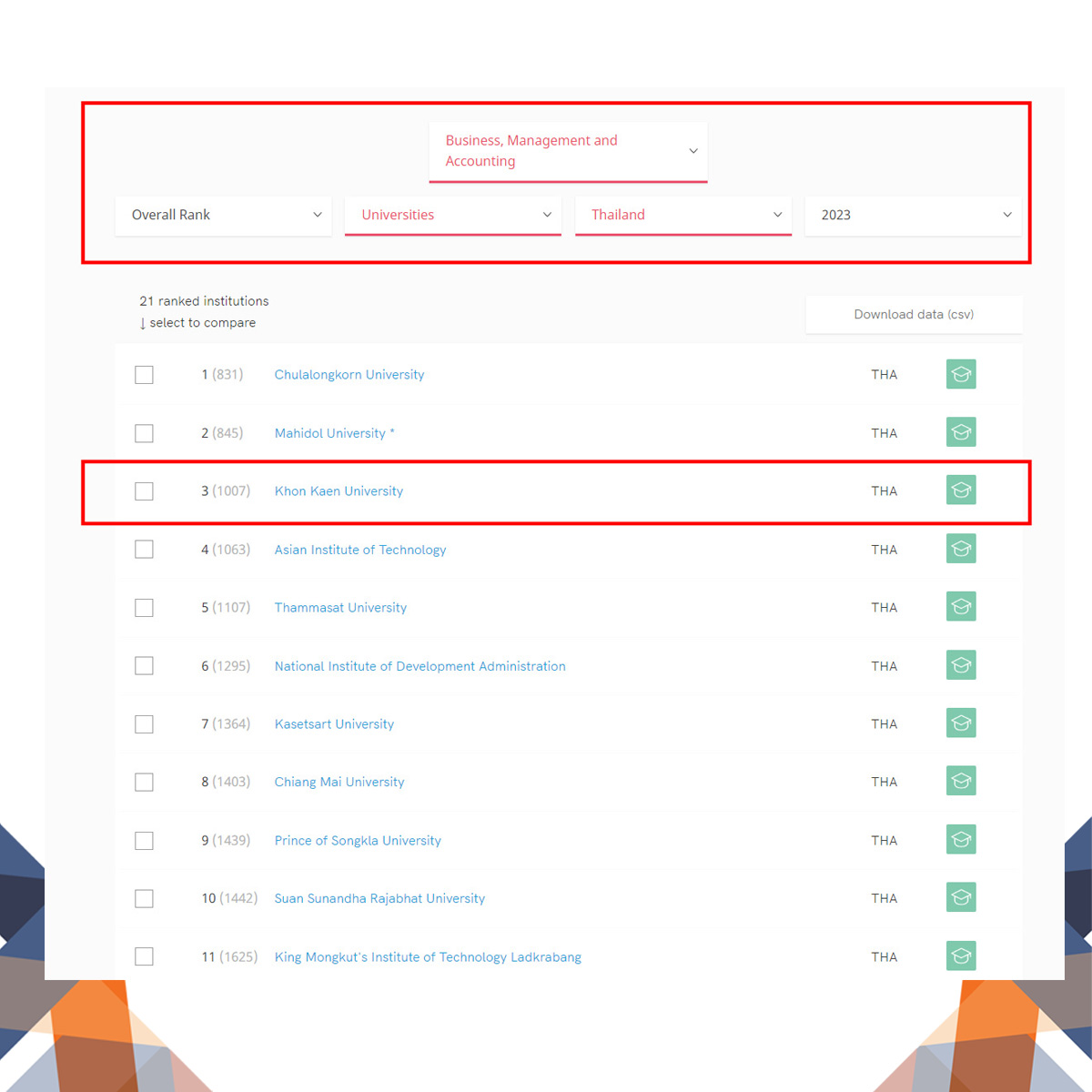The image size is (1092, 1092).
Task: Visit the Thammasat University link
Action: pyautogui.click(x=340, y=607)
